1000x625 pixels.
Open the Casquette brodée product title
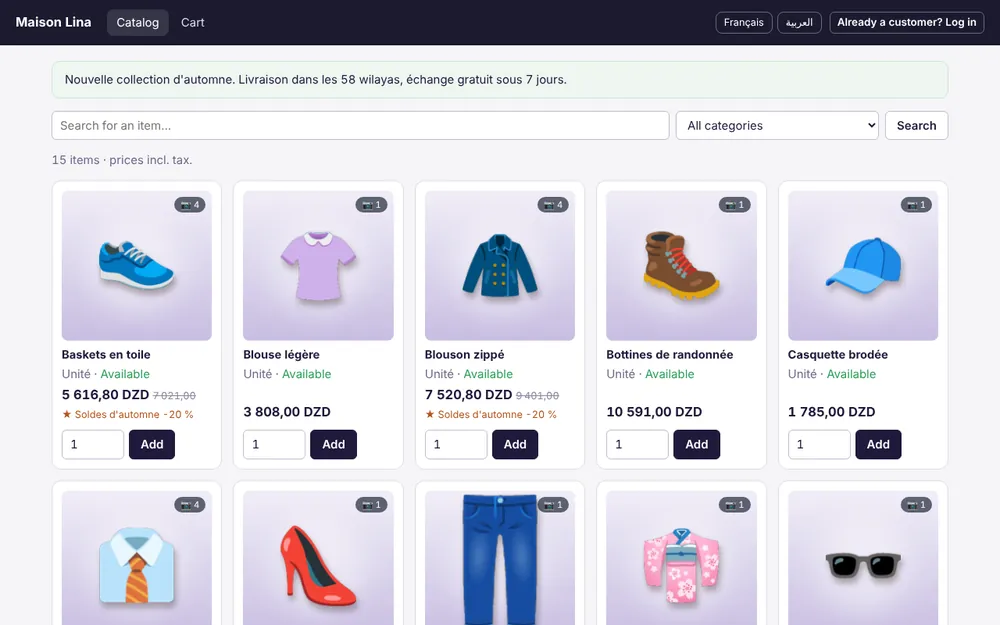[837, 355]
